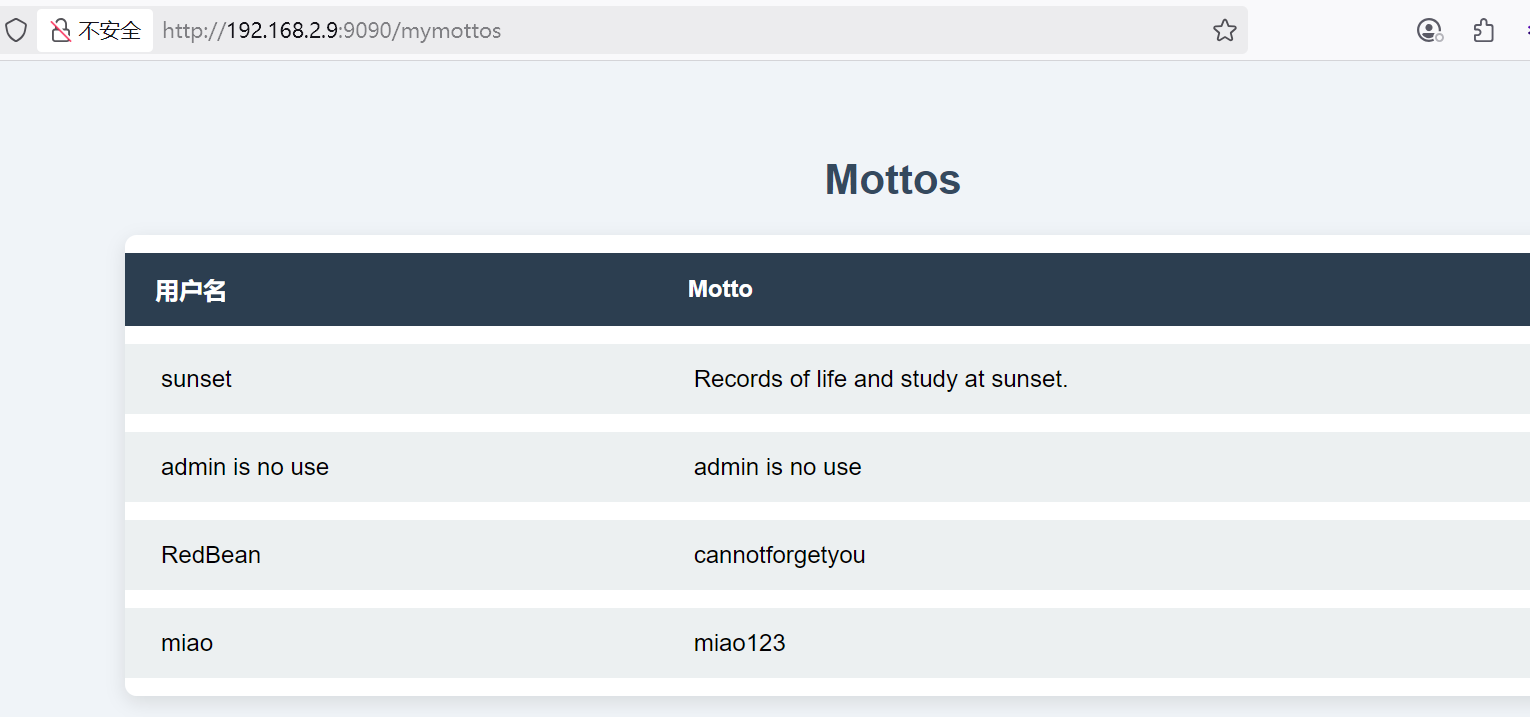The width and height of the screenshot is (1530, 717).
Task: Select the "sunset" username cell
Action: point(196,379)
